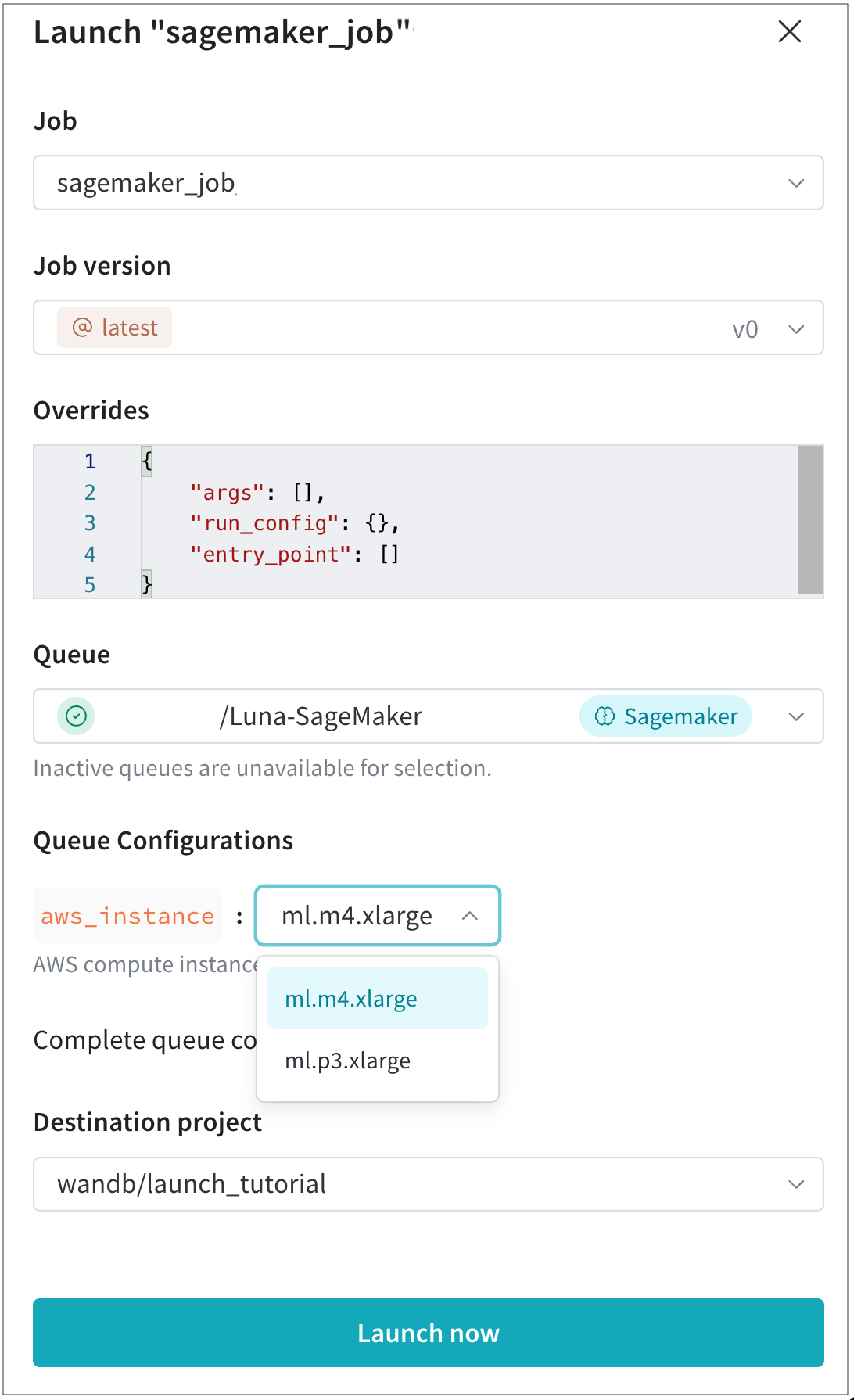The image size is (854, 1400).
Task: Close the Launch sagemaker_job dialog
Action: point(790,32)
